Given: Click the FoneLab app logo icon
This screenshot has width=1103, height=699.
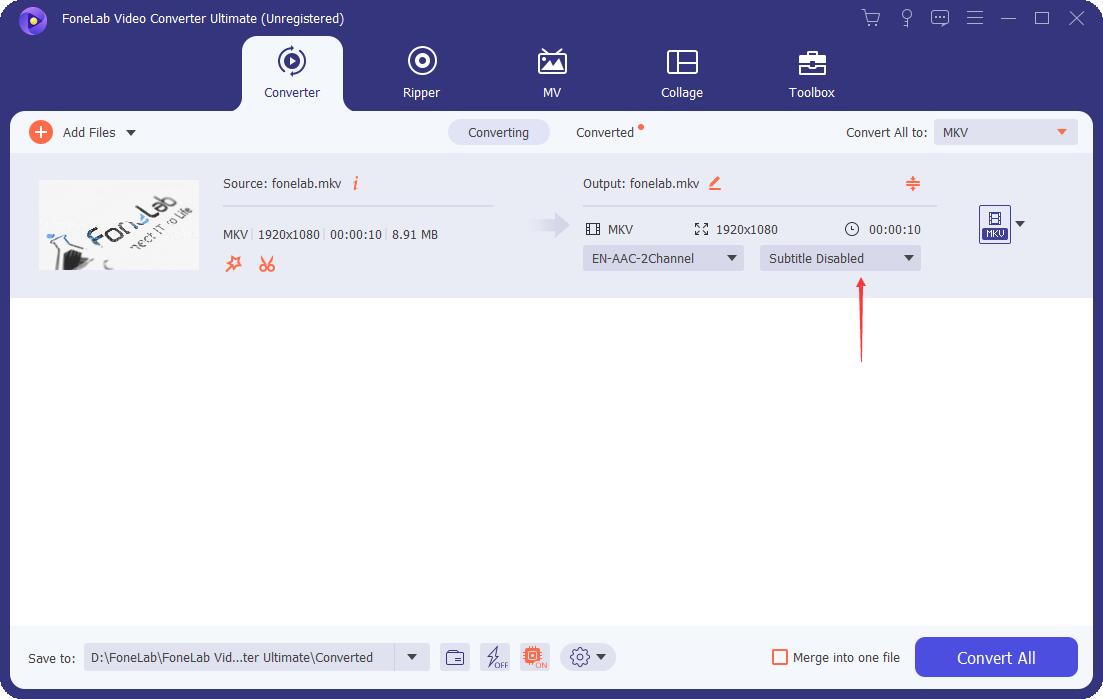Looking at the screenshot, I should click(x=32, y=20).
